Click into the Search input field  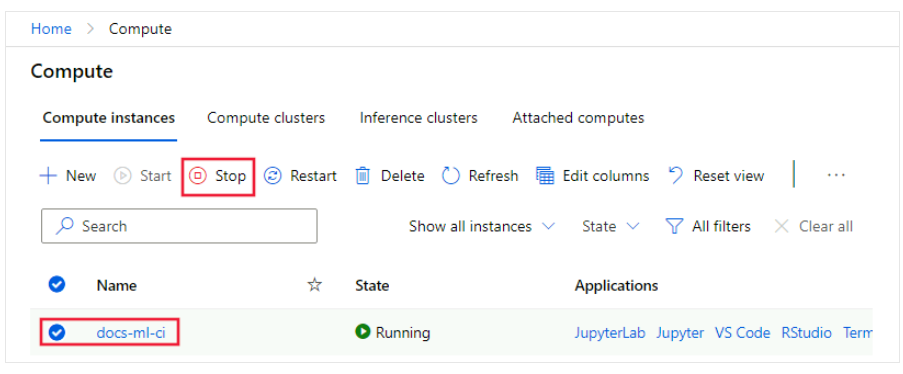click(x=179, y=226)
